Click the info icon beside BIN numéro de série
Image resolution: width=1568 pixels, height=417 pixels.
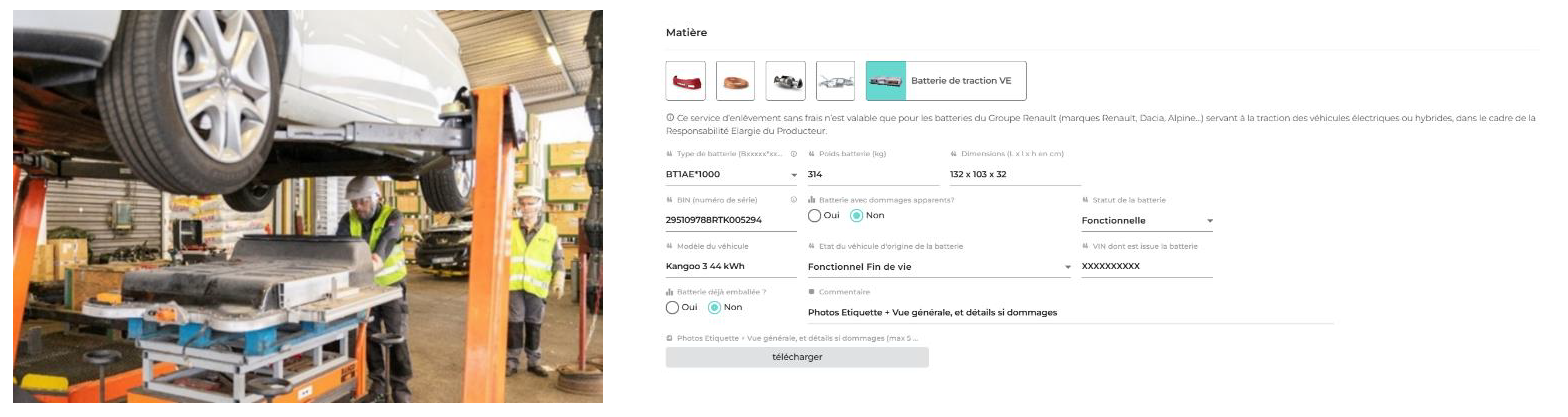coord(793,199)
